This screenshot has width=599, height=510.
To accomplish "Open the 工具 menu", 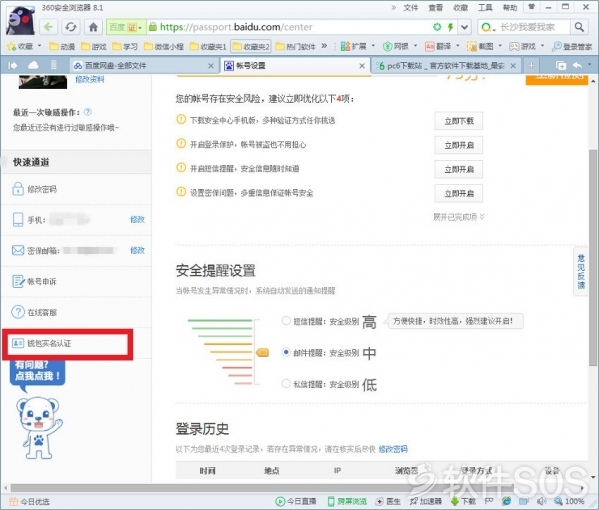I will 485,7.
